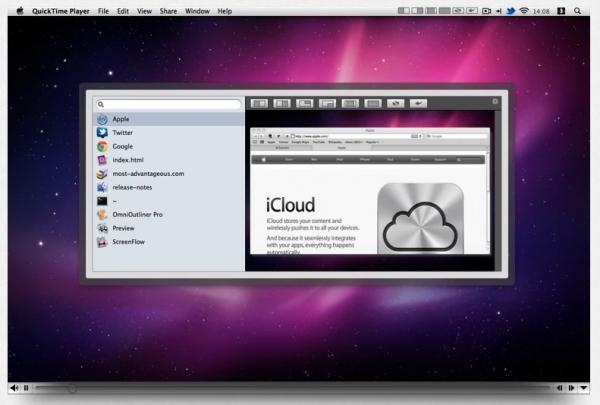Click the first window-layout icon in menu bar

403,11
